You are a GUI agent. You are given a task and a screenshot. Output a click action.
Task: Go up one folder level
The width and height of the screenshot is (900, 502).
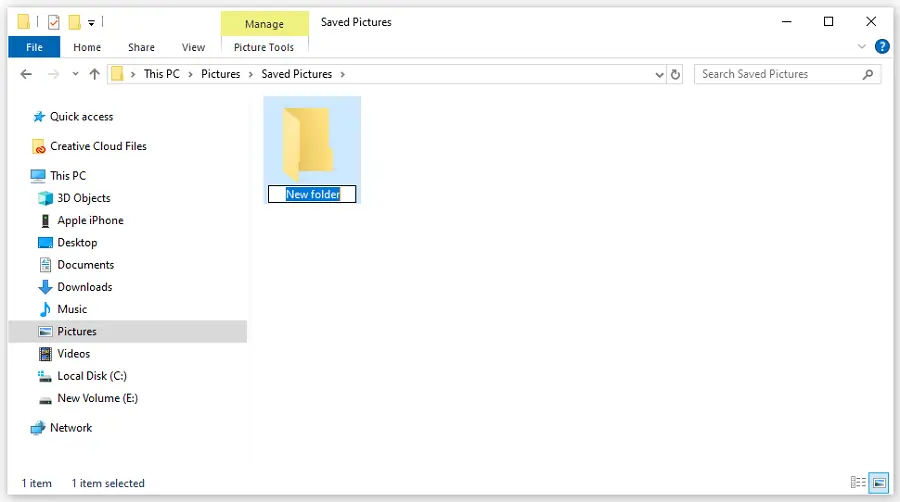95,74
